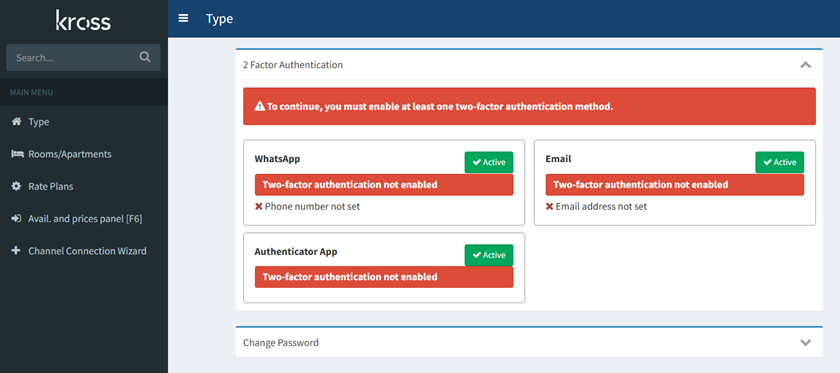
Task: Click the kross logo
Action: click(83, 20)
